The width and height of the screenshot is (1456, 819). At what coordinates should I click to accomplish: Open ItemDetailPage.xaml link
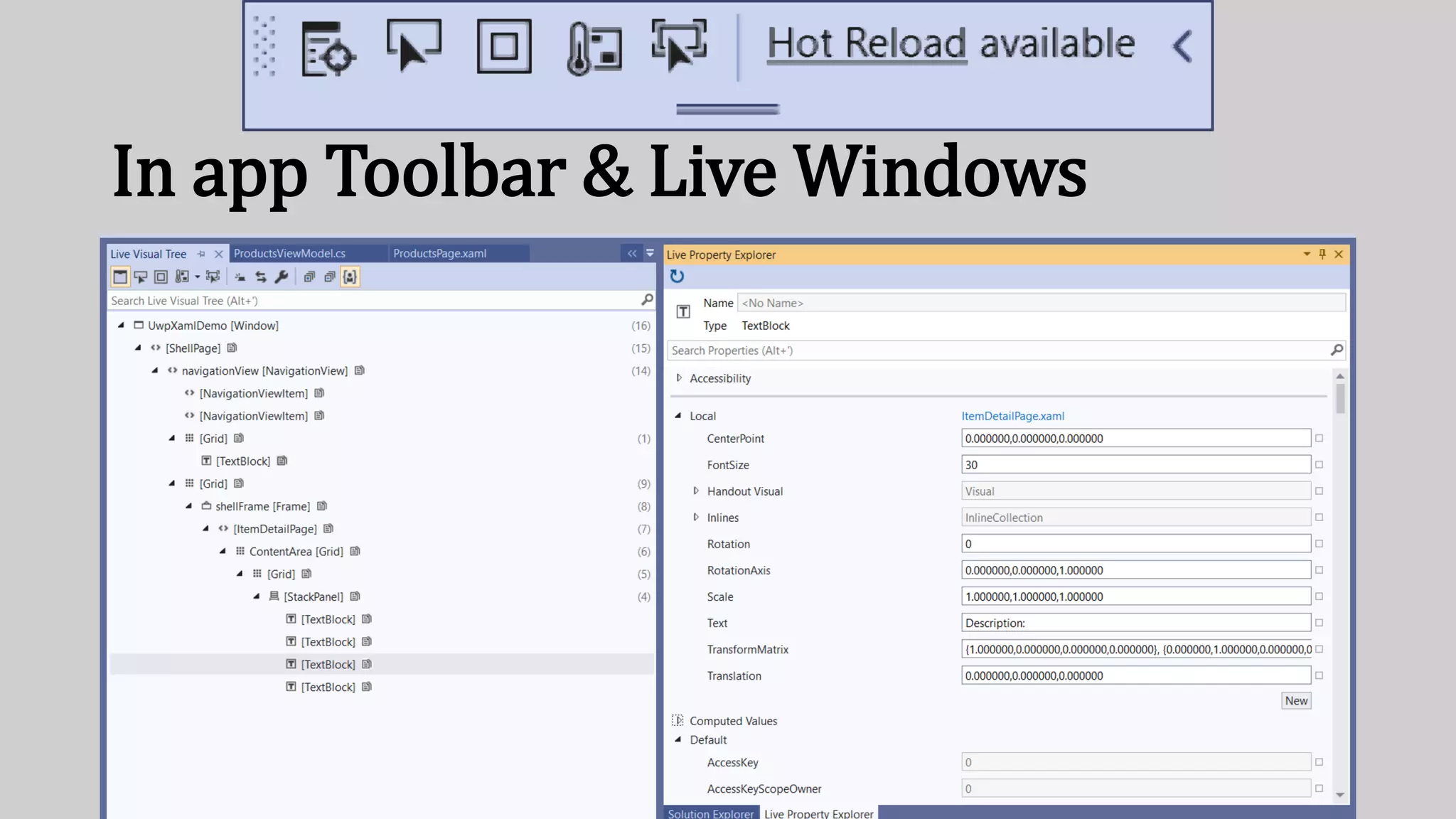[x=1012, y=416]
